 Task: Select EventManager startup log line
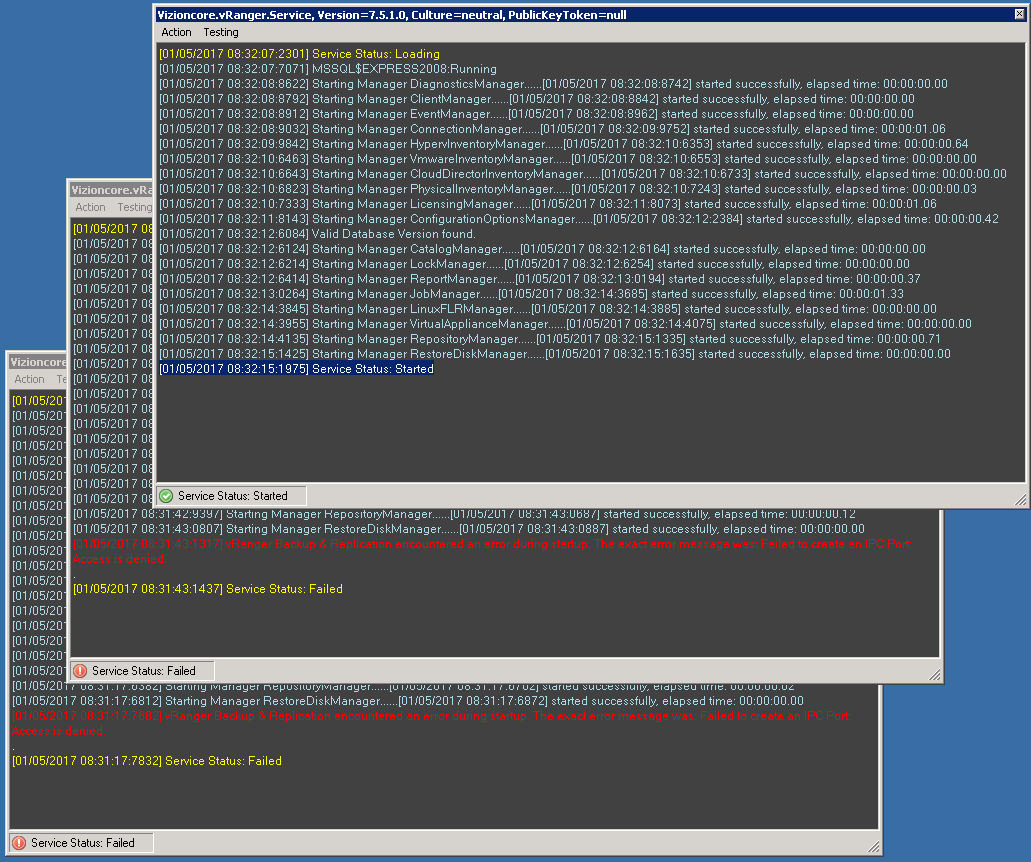tap(536, 114)
